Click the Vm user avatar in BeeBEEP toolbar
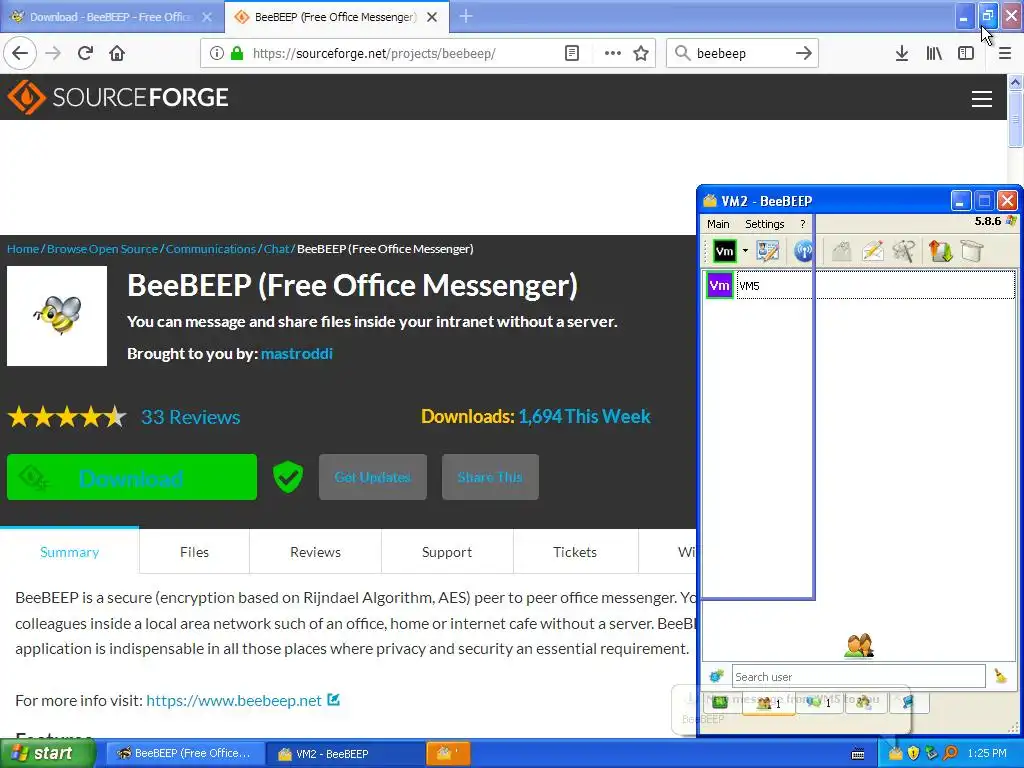1024x768 pixels. click(x=724, y=251)
